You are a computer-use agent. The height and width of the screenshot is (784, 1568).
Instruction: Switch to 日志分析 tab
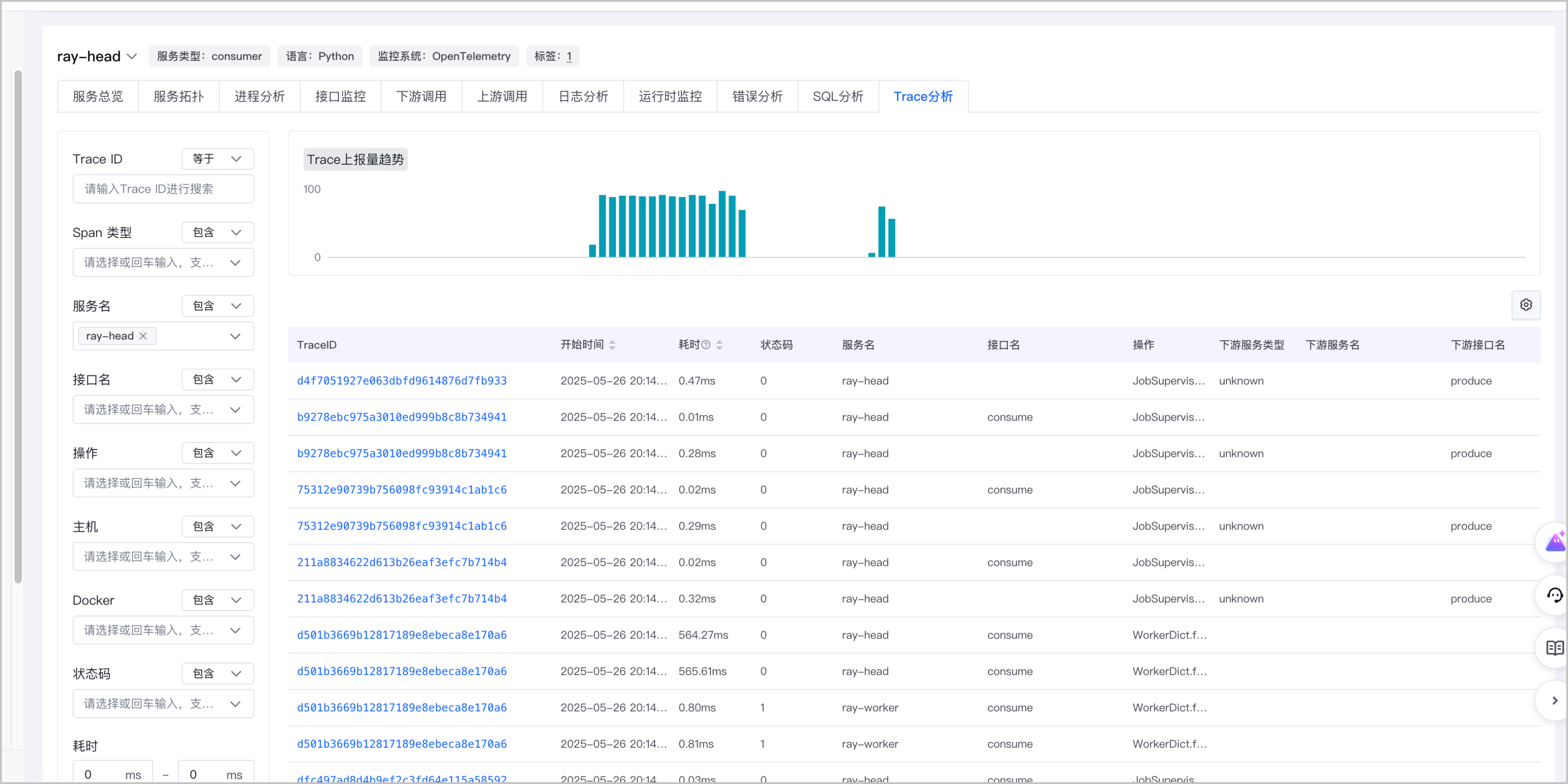584,97
